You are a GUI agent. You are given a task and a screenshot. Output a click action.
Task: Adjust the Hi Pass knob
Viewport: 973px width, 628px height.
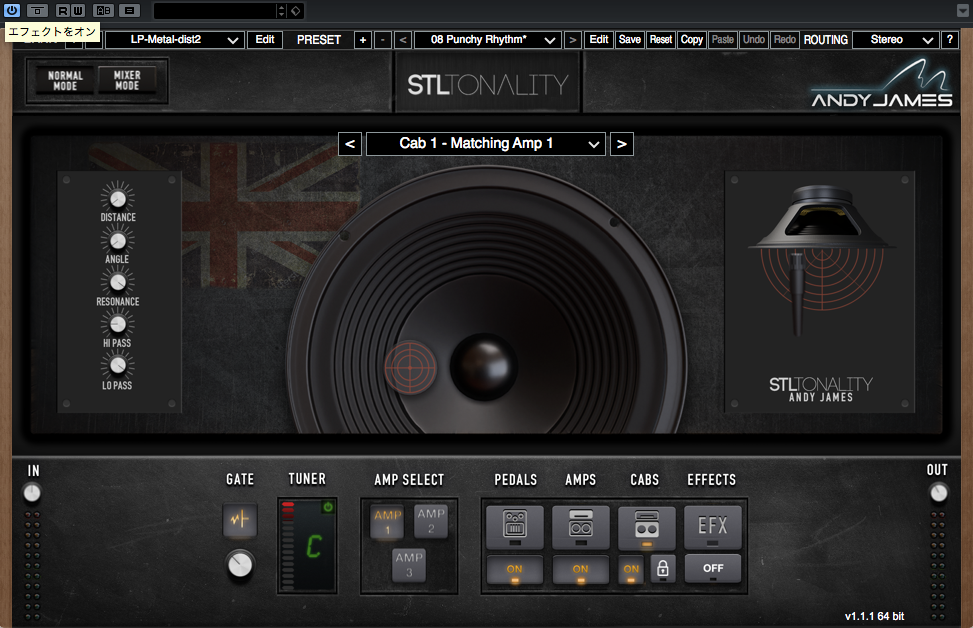(118, 324)
